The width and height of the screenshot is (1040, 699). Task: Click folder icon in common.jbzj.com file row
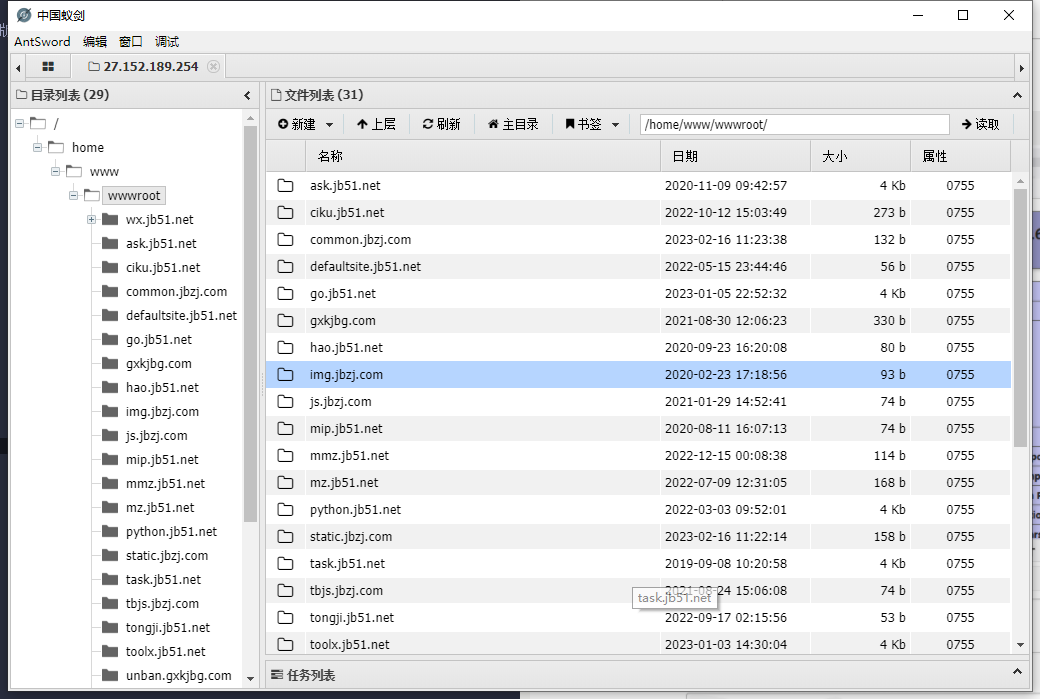(285, 239)
